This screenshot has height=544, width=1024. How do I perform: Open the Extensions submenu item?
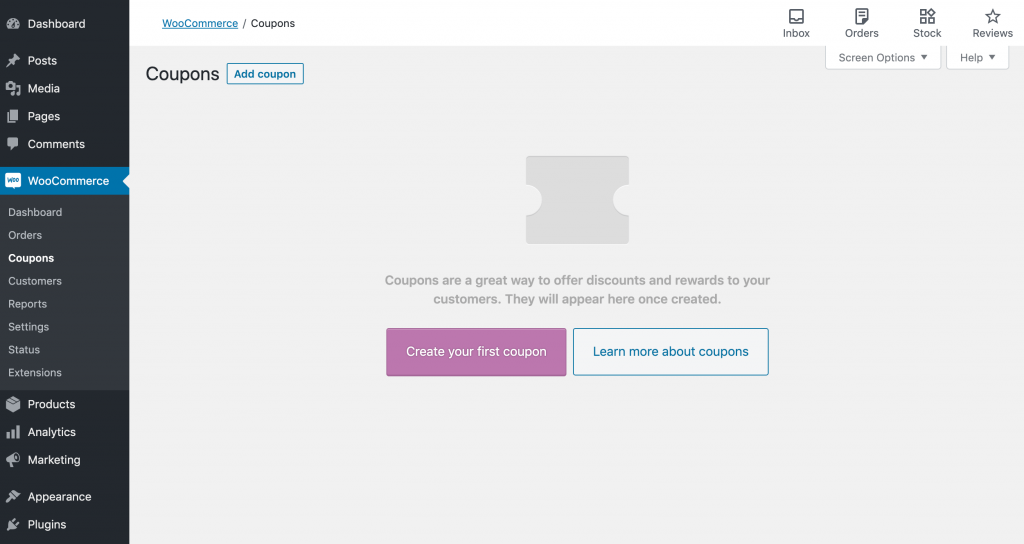click(x=35, y=372)
